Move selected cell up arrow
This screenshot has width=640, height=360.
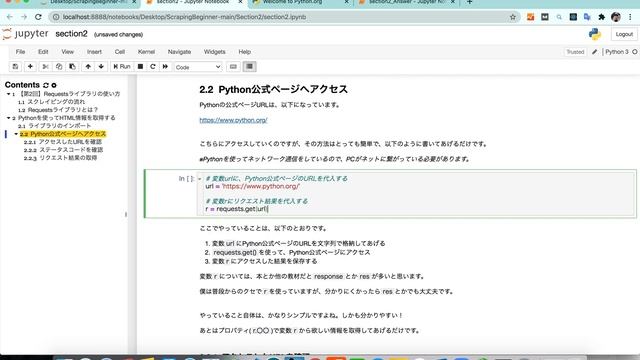88,67
